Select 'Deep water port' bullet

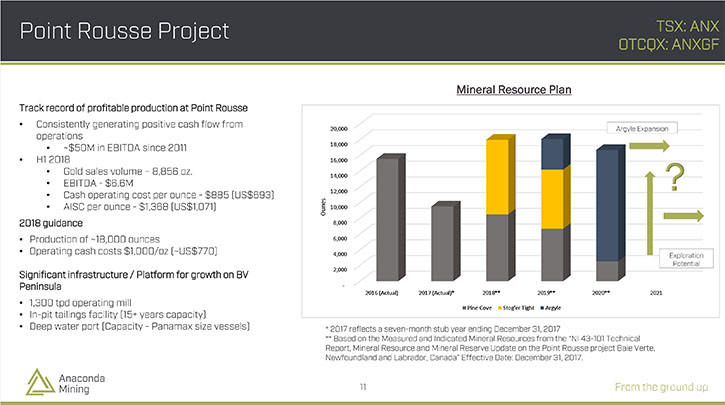[139, 326]
